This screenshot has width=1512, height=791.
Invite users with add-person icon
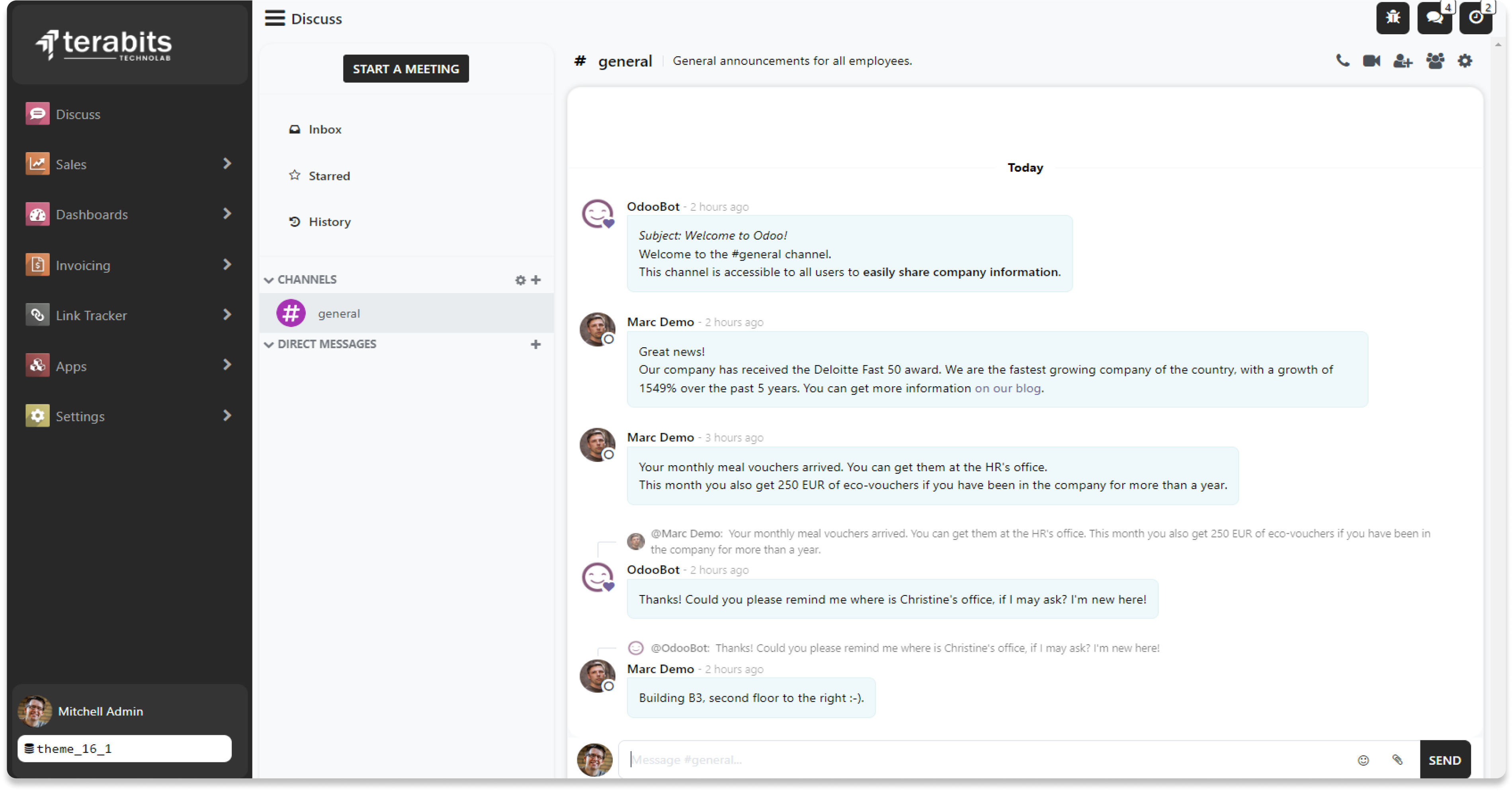pyautogui.click(x=1403, y=61)
